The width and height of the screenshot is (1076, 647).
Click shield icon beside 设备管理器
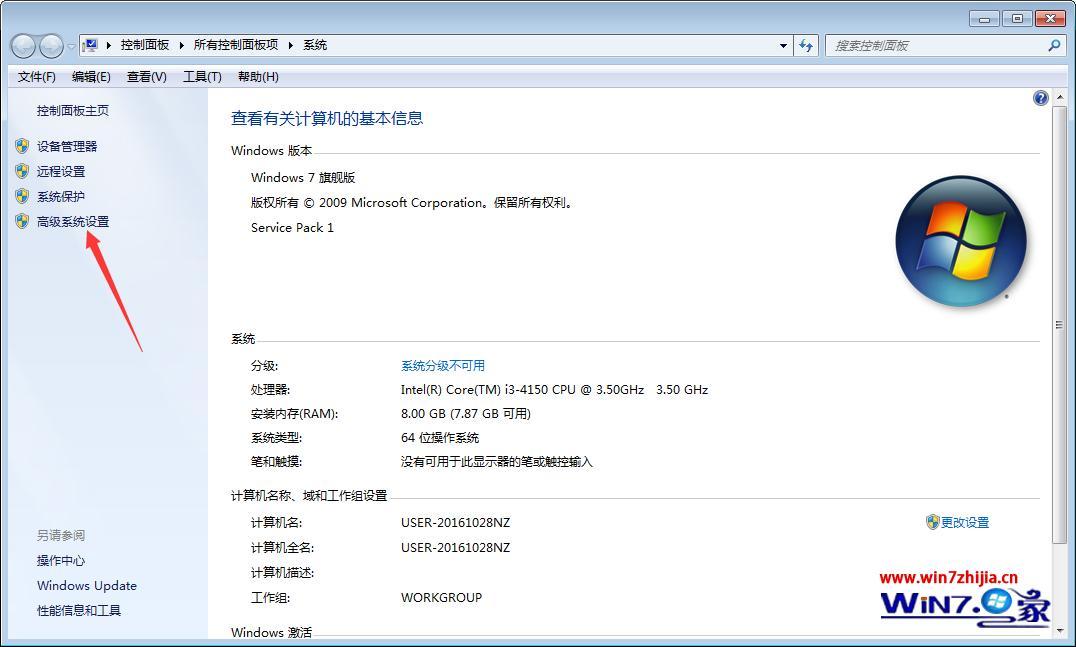[22, 146]
